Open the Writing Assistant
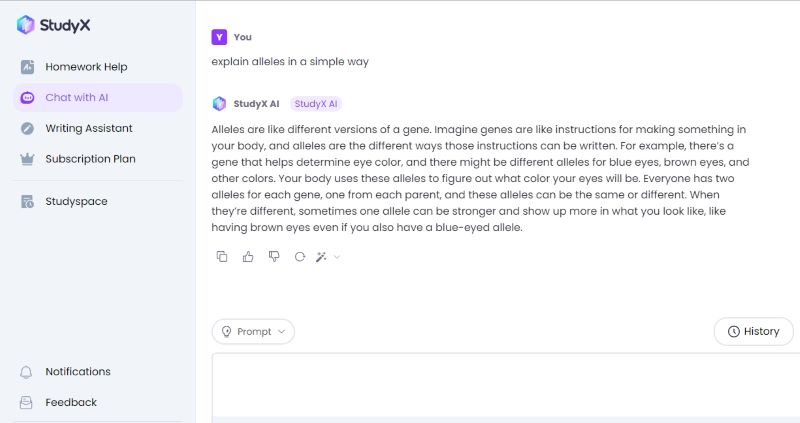This screenshot has height=423, width=800. click(88, 128)
